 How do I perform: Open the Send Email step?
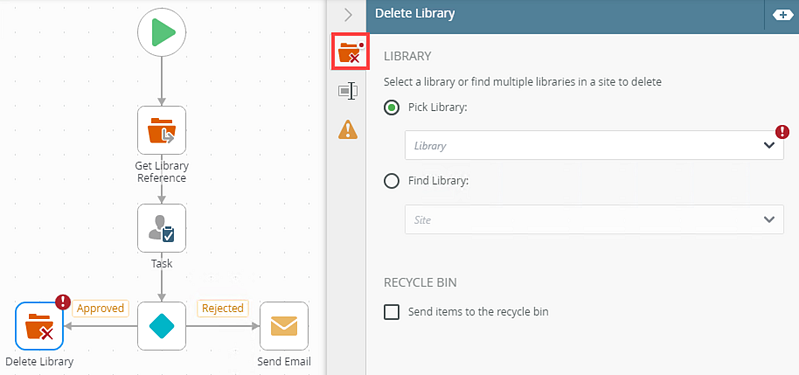pos(284,326)
